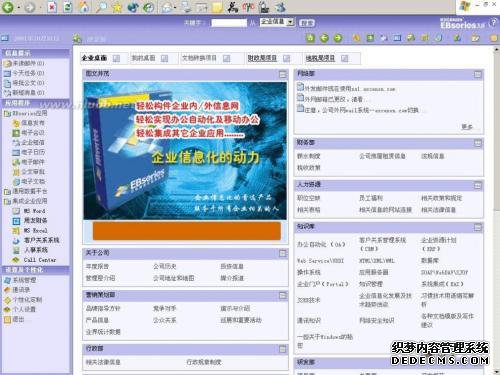Click the browser Stop (red X) icon
Screen dimensions: 500x375
52,7
